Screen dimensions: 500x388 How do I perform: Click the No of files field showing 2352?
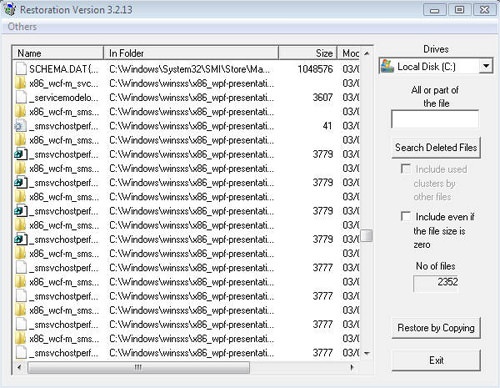[436, 283]
